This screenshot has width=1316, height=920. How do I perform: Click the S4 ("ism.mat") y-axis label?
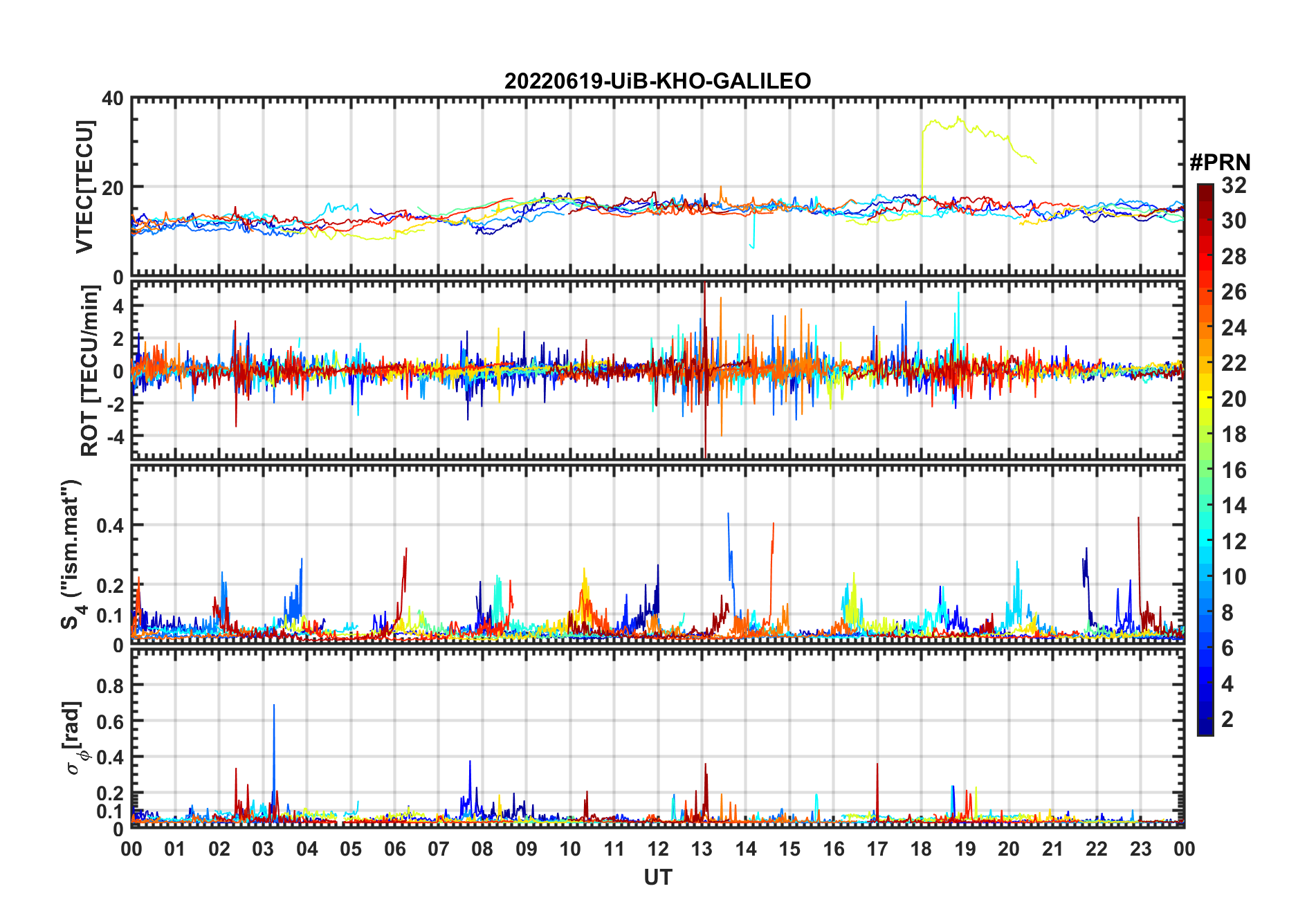point(71,555)
